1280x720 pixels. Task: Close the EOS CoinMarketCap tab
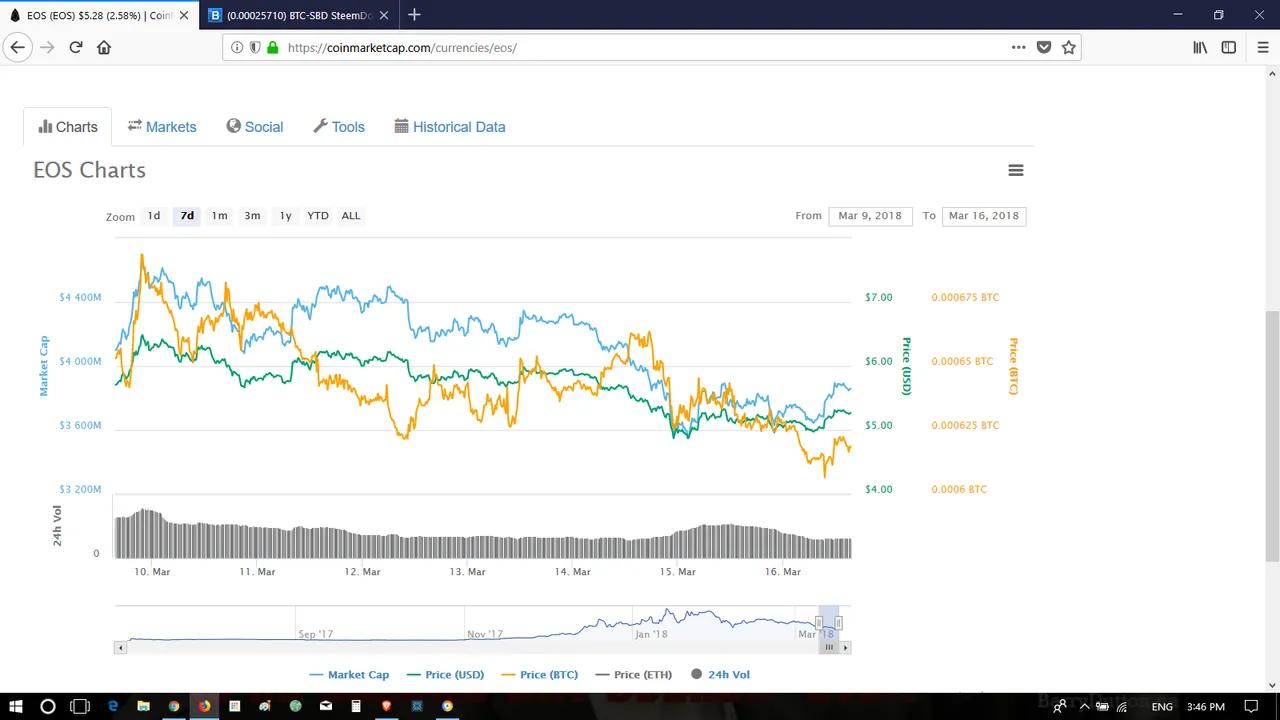(183, 15)
